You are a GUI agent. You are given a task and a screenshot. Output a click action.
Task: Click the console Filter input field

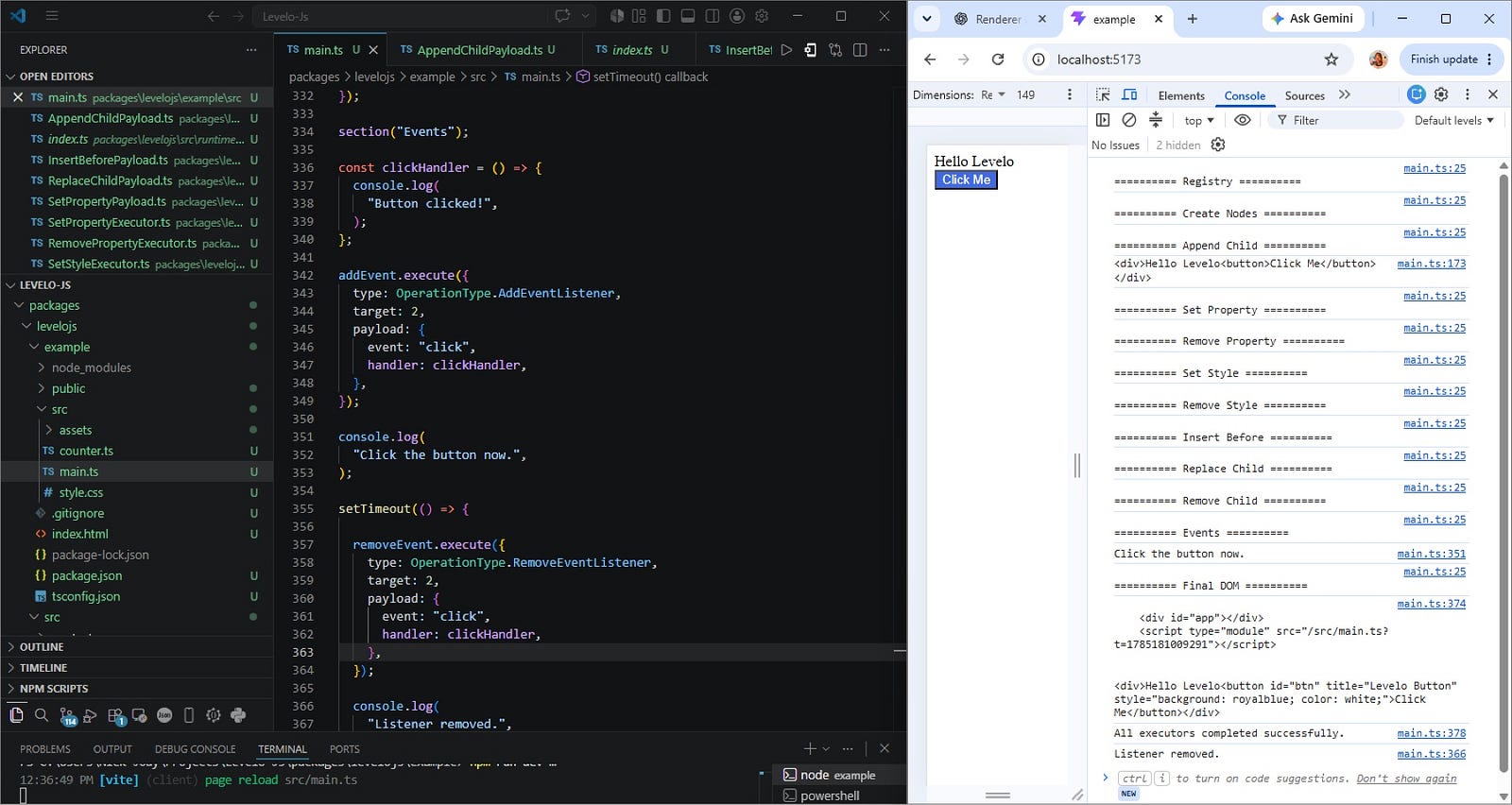coord(1336,120)
